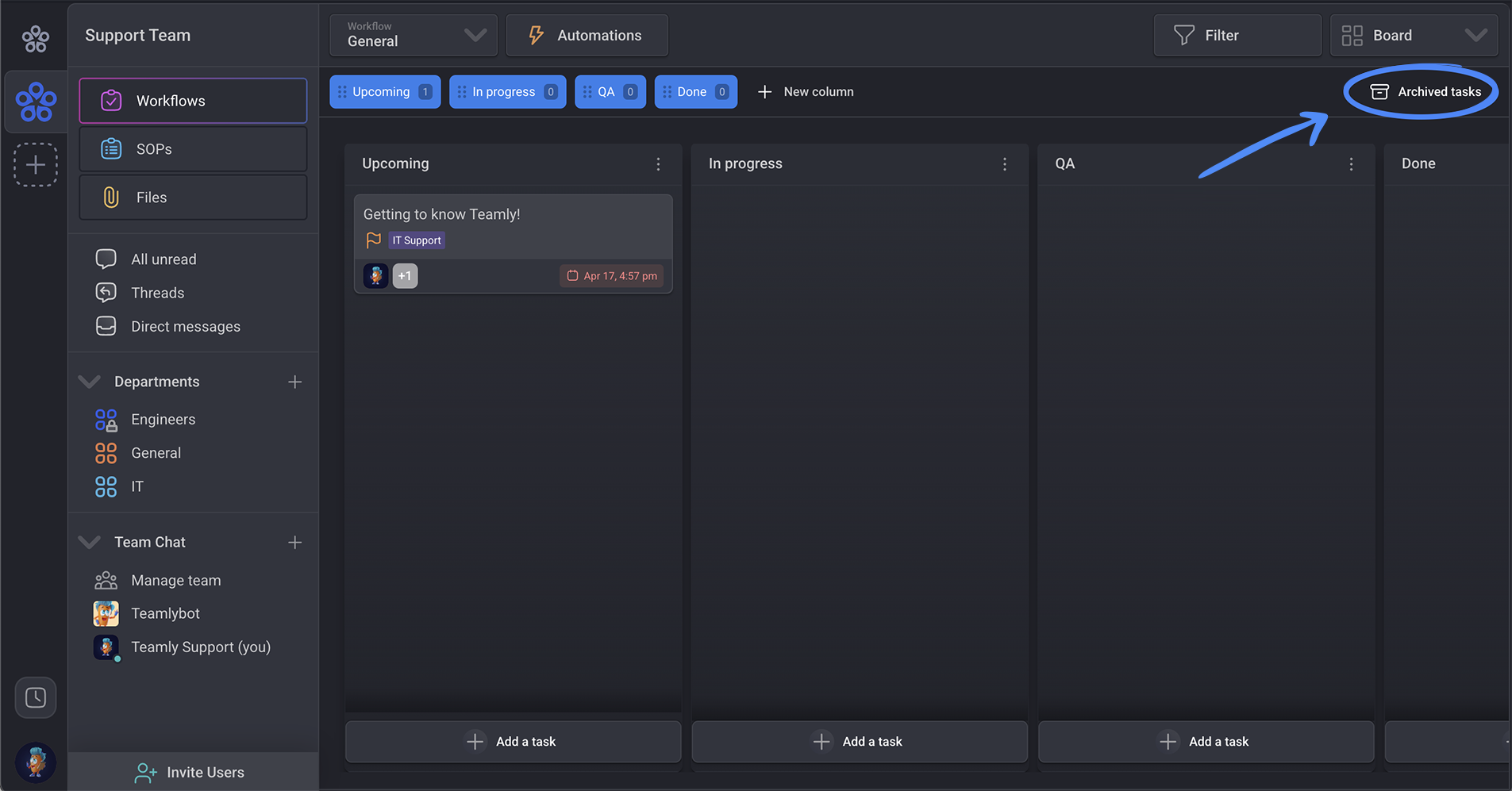The width and height of the screenshot is (1512, 791).
Task: Open QA column options menu
Action: pyautogui.click(x=1351, y=163)
